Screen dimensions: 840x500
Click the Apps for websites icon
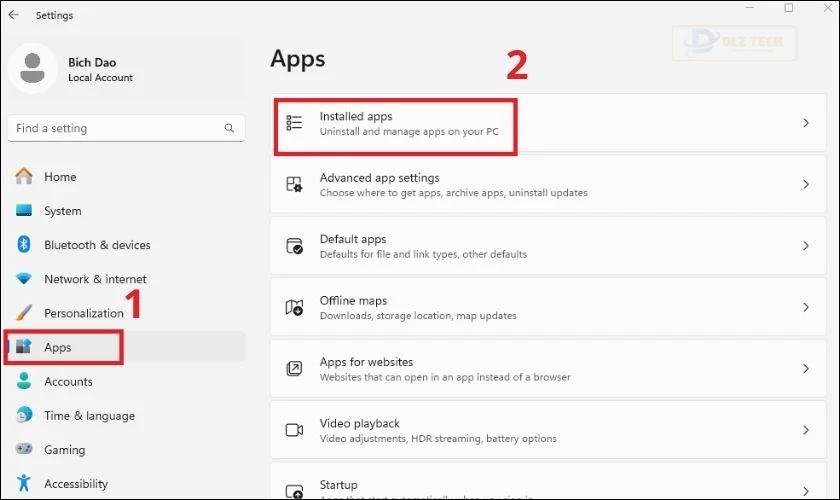click(x=294, y=369)
